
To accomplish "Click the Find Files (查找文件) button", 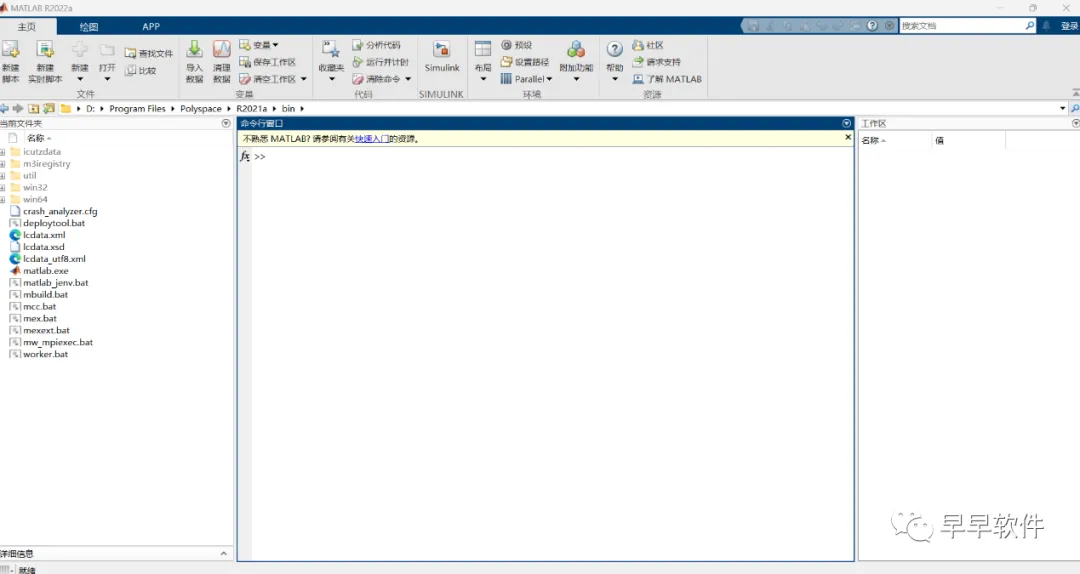I will (x=149, y=53).
